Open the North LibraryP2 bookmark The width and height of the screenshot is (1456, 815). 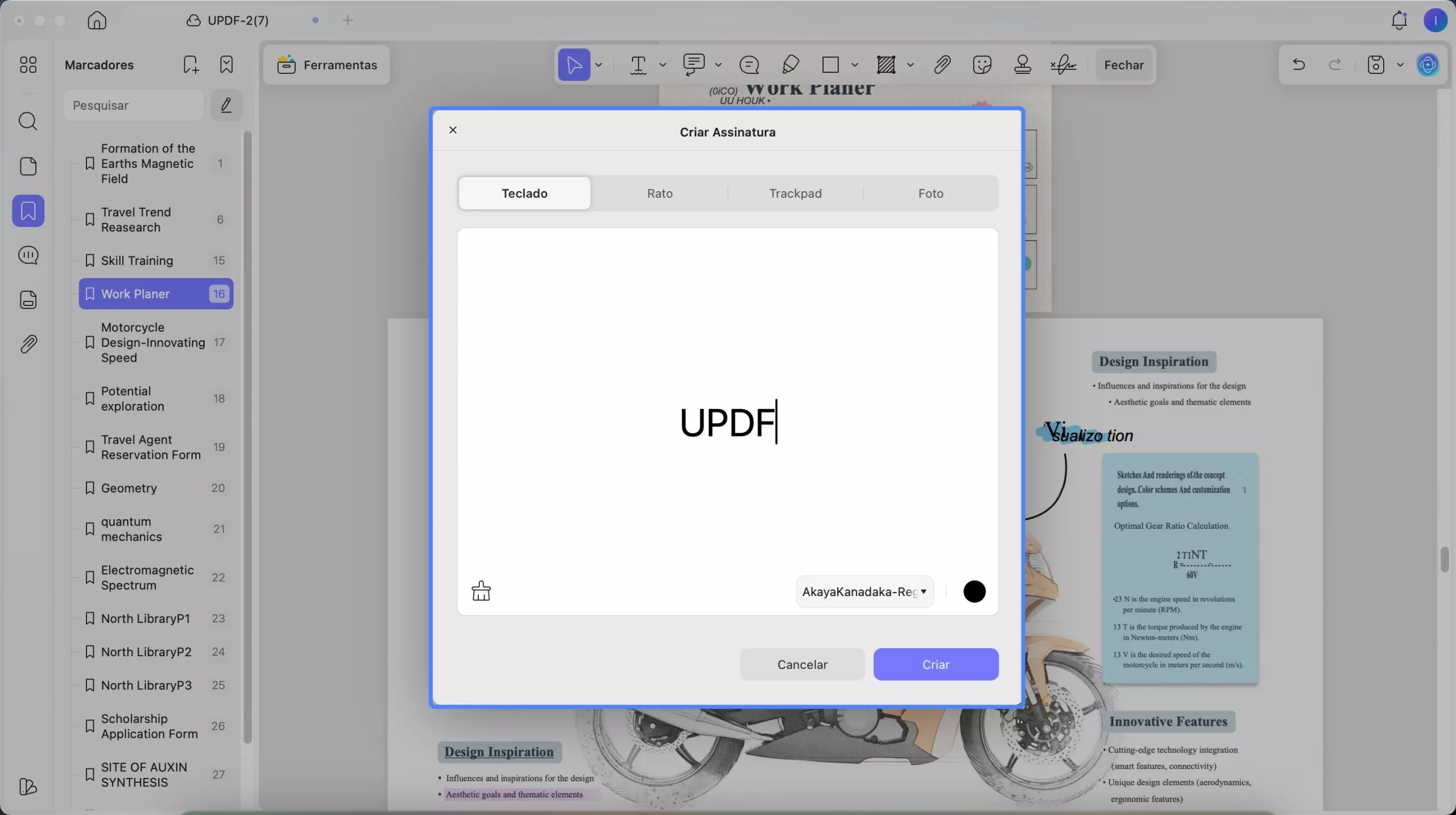click(156, 652)
